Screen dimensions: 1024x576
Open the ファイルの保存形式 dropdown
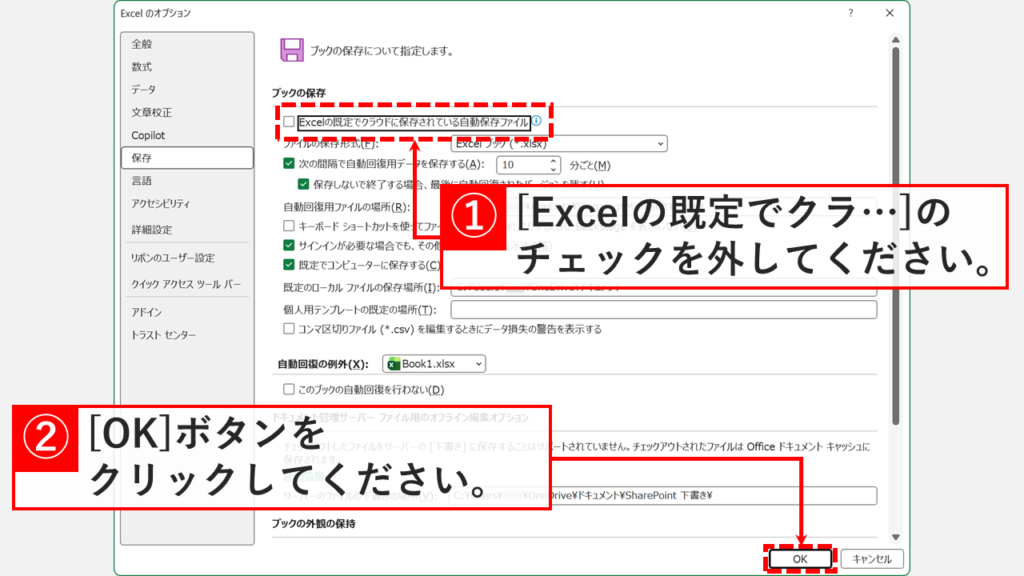tap(559, 144)
